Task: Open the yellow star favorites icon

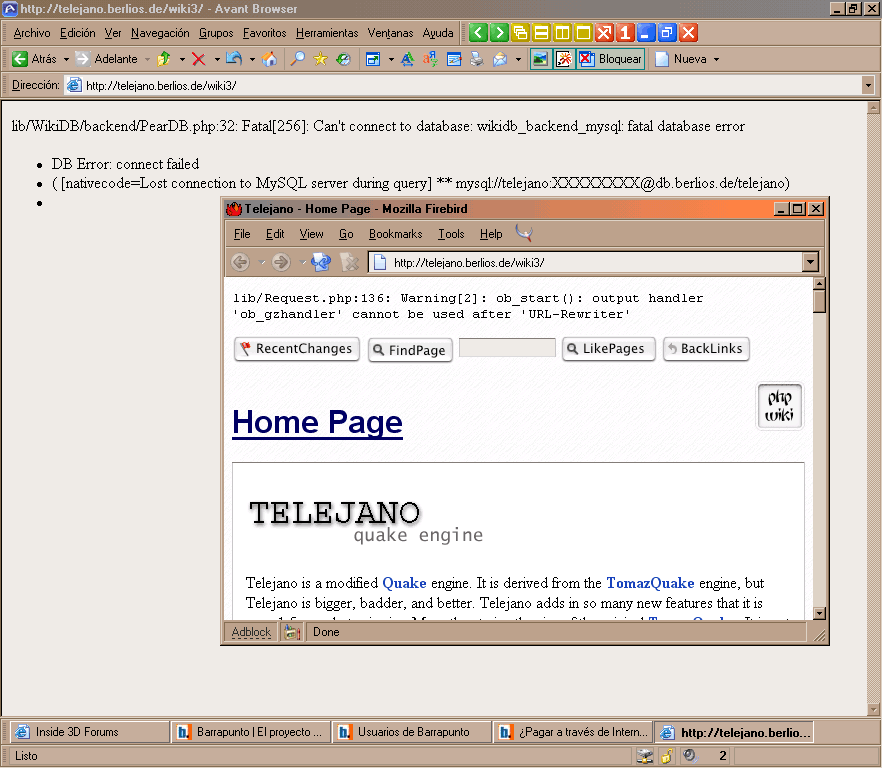Action: point(321,59)
